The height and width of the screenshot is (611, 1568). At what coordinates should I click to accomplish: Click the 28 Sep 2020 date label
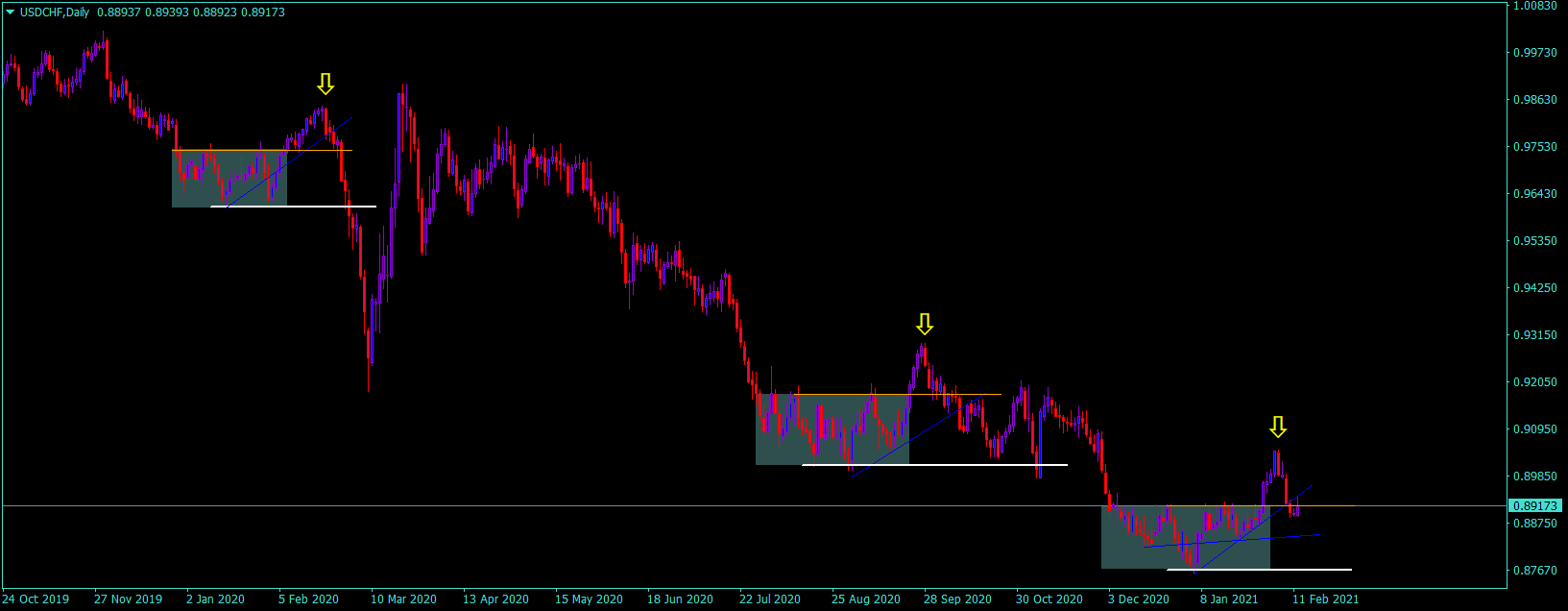(x=957, y=599)
